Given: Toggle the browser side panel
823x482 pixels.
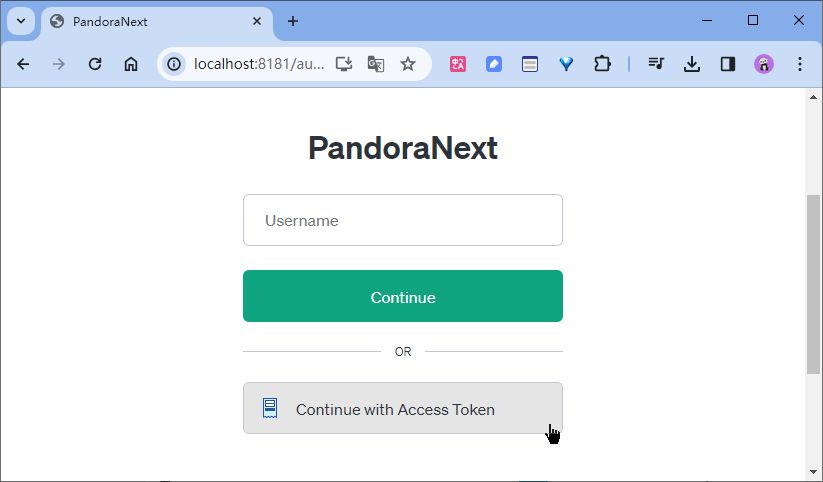Looking at the screenshot, I should (728, 64).
